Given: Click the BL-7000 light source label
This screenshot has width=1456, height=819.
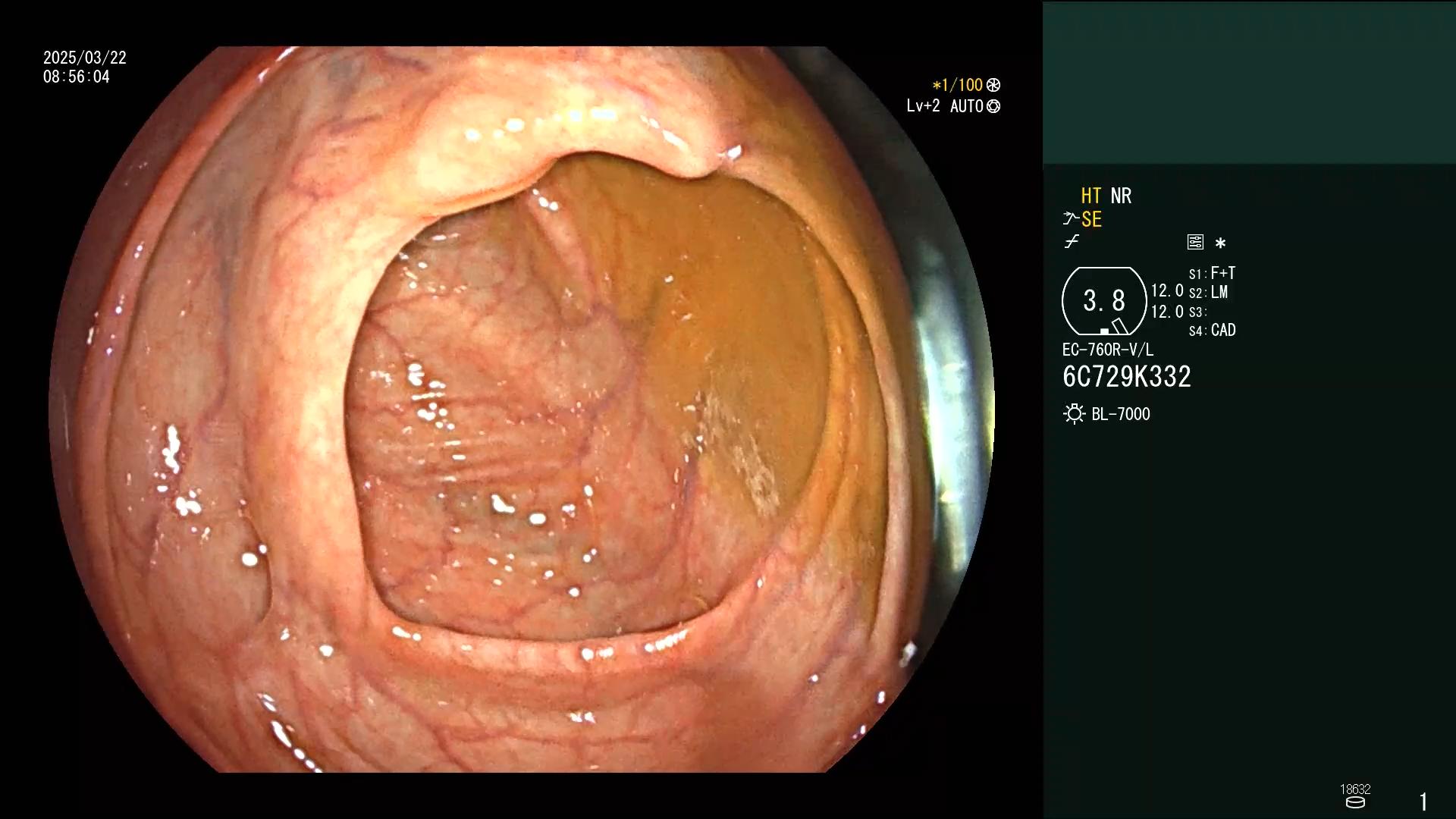Looking at the screenshot, I should pyautogui.click(x=1121, y=414).
